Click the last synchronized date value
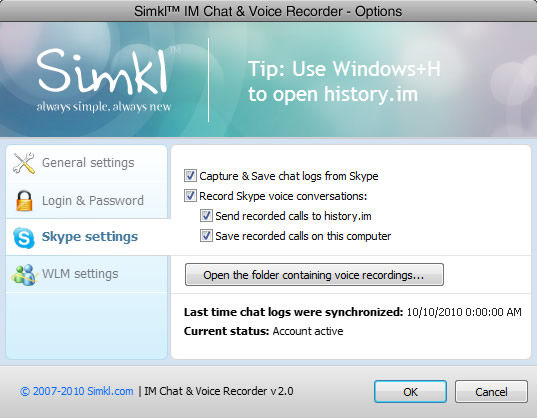Image resolution: width=537 pixels, height=418 pixels. (464, 312)
